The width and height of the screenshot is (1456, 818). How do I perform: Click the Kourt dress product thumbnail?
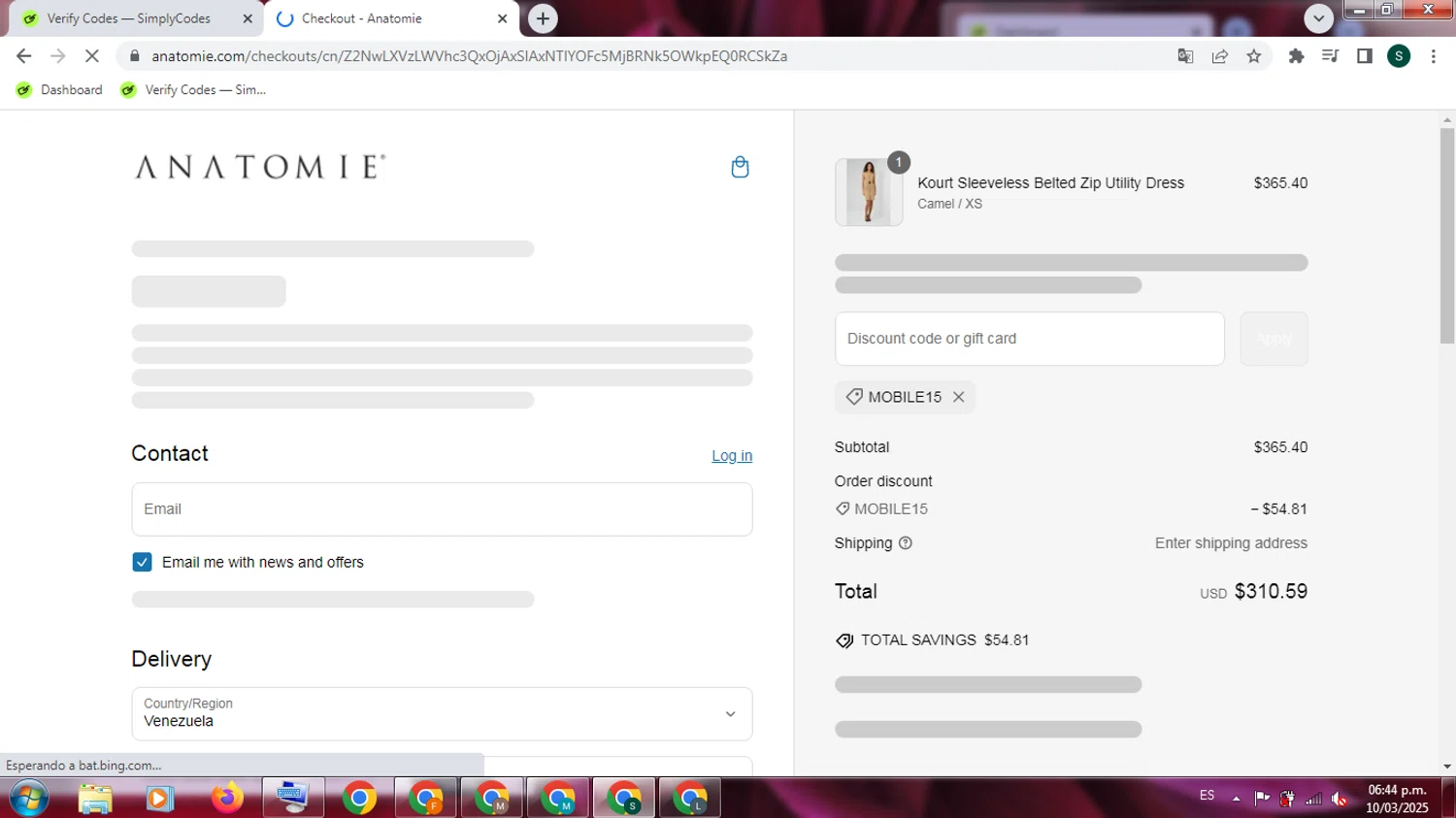point(869,192)
